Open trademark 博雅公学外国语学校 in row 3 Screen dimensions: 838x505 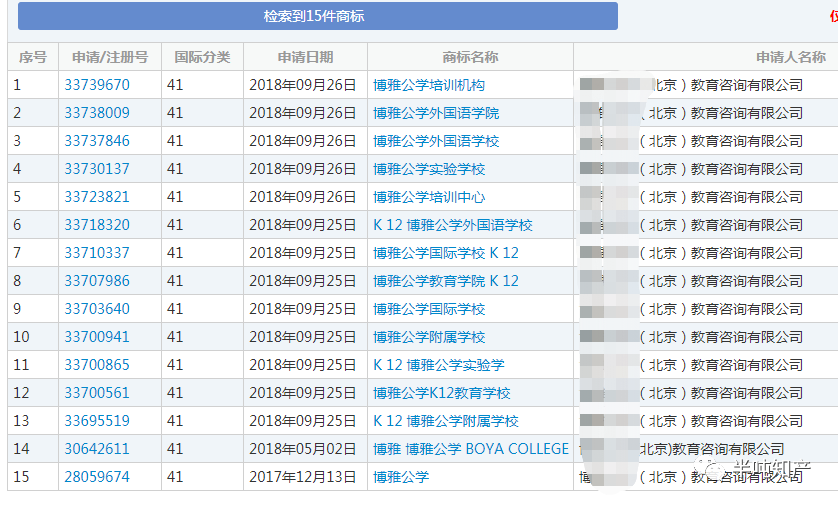[x=436, y=141]
